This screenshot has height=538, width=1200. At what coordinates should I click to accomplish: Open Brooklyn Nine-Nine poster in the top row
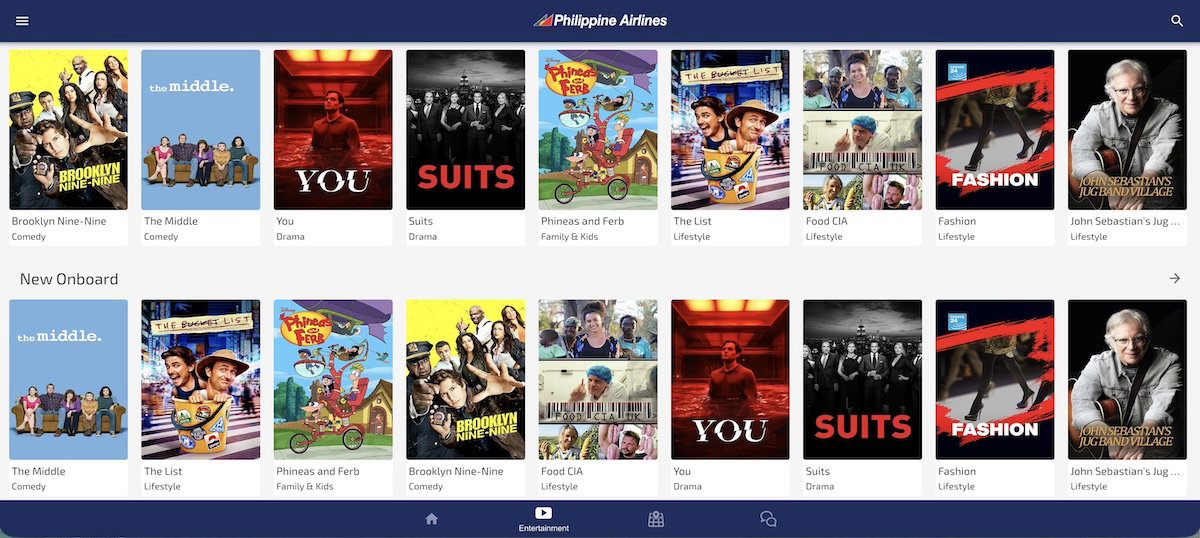pos(69,130)
